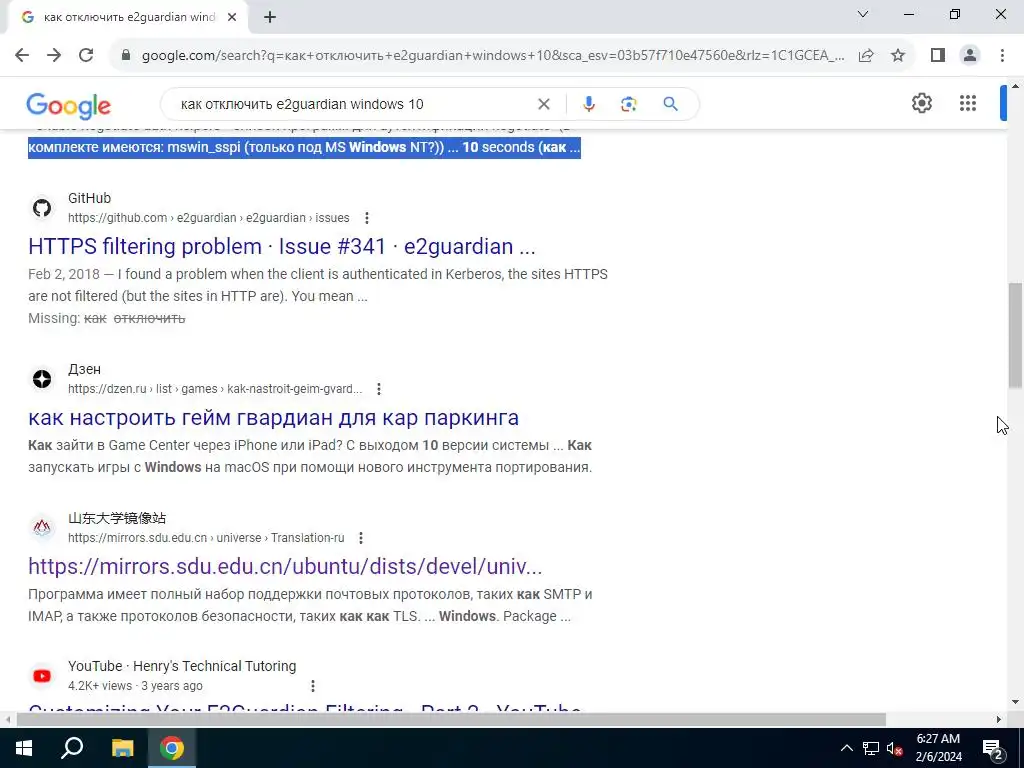Open the notification center icon
Viewport: 1024px width, 768px height.
(x=993, y=748)
